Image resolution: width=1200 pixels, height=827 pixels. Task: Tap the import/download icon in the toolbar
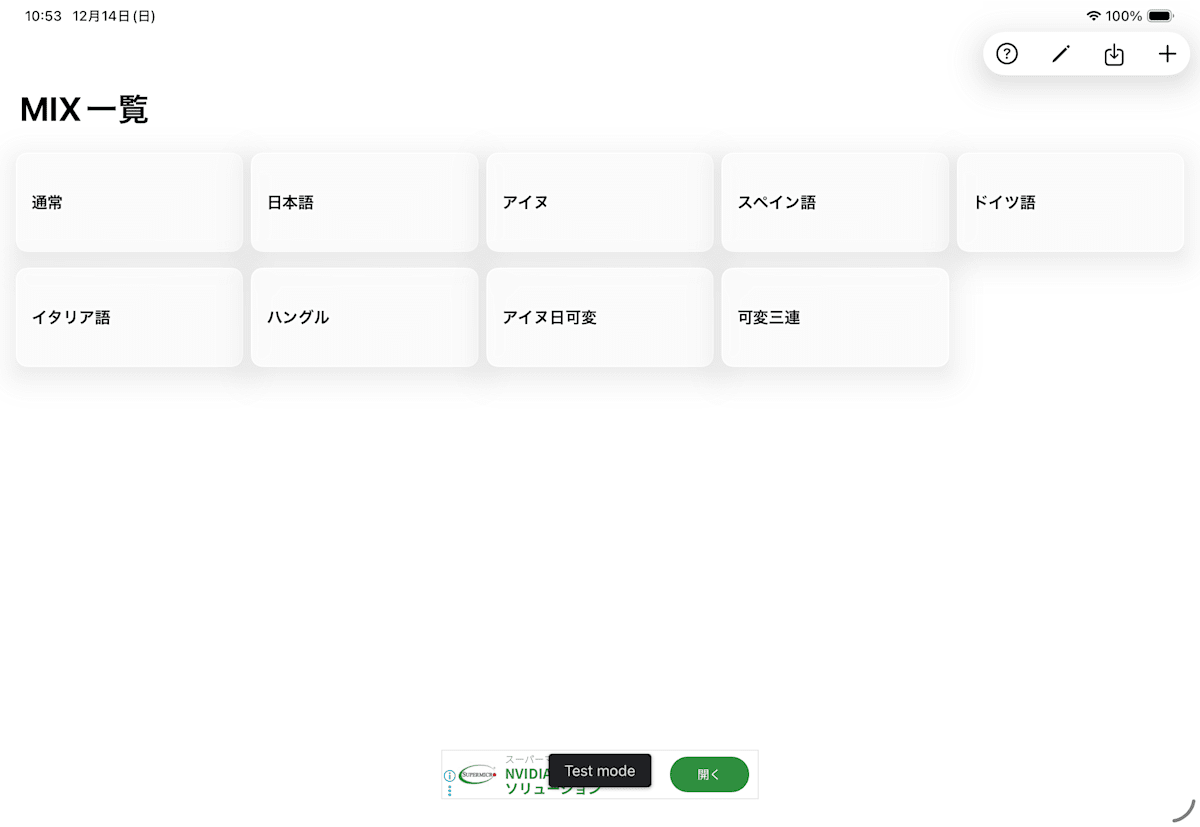coord(1114,54)
